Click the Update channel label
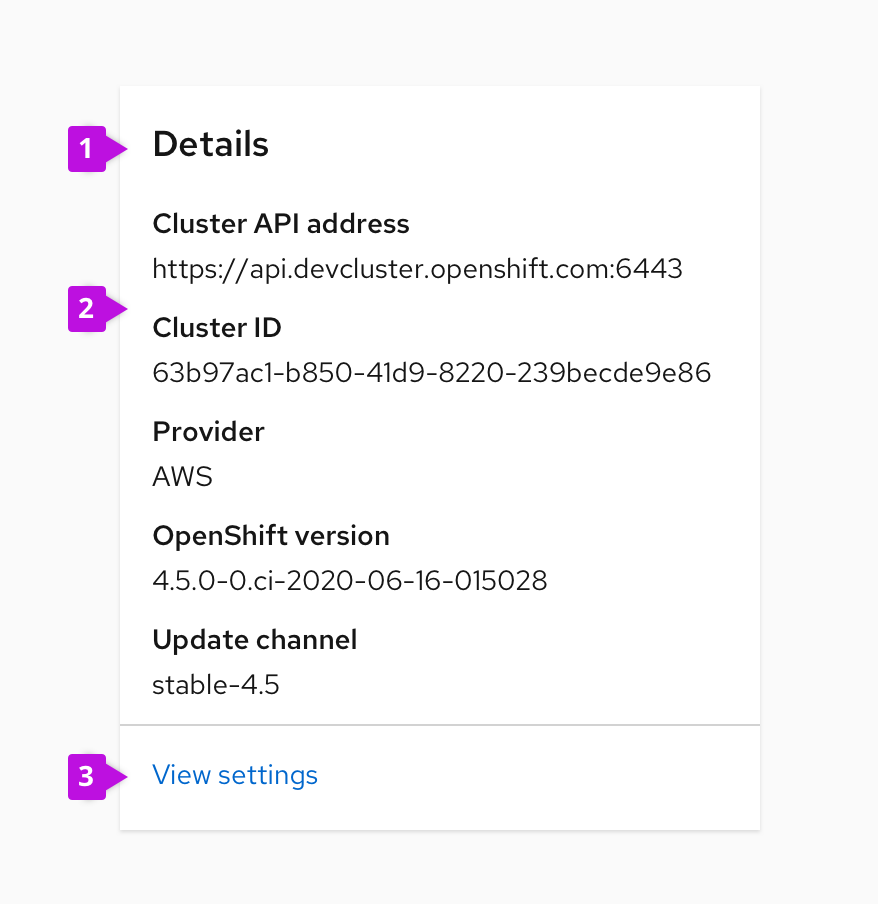The height and width of the screenshot is (904, 878). [x=255, y=640]
